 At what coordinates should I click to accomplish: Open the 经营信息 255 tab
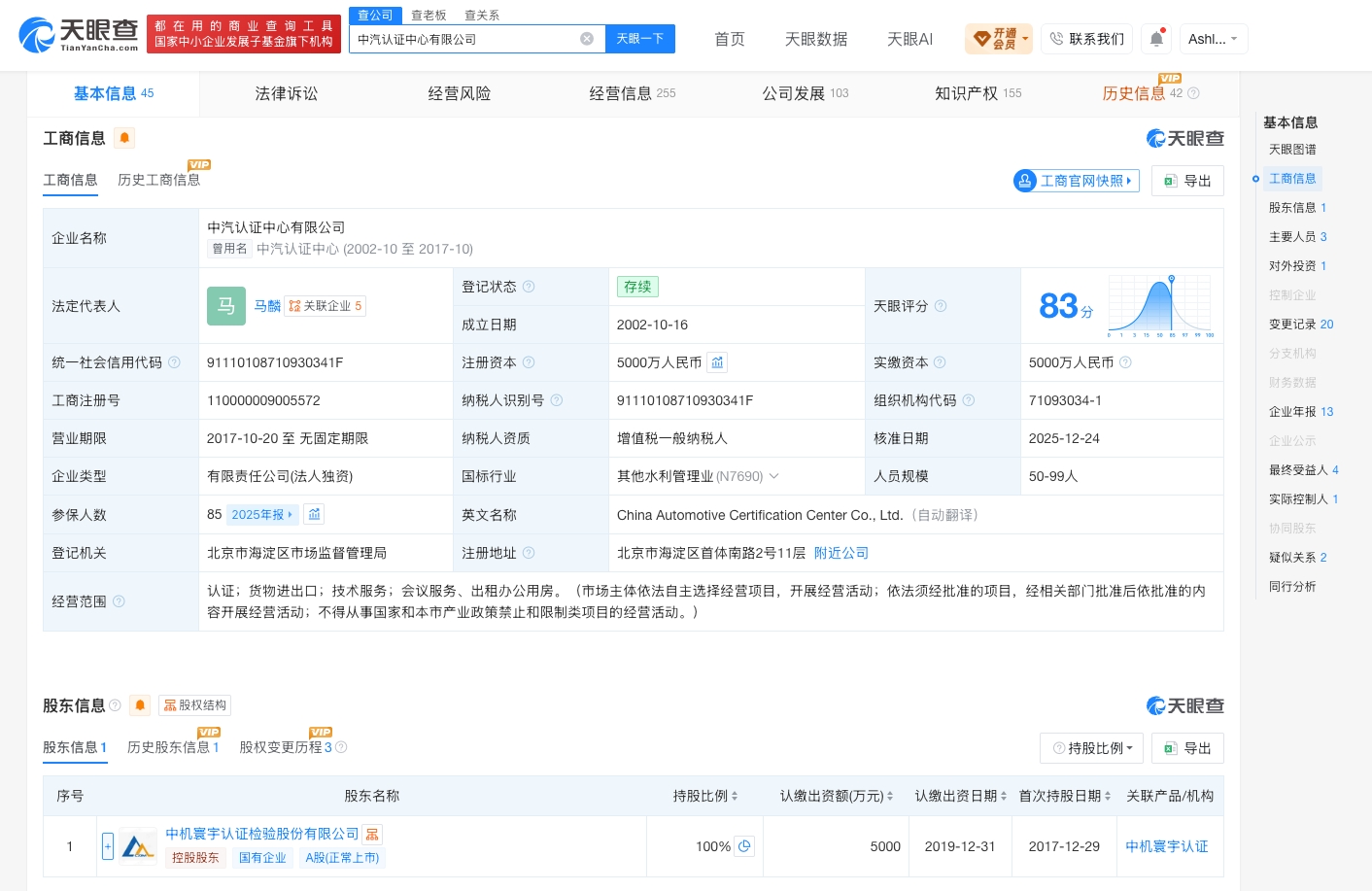coord(633,93)
